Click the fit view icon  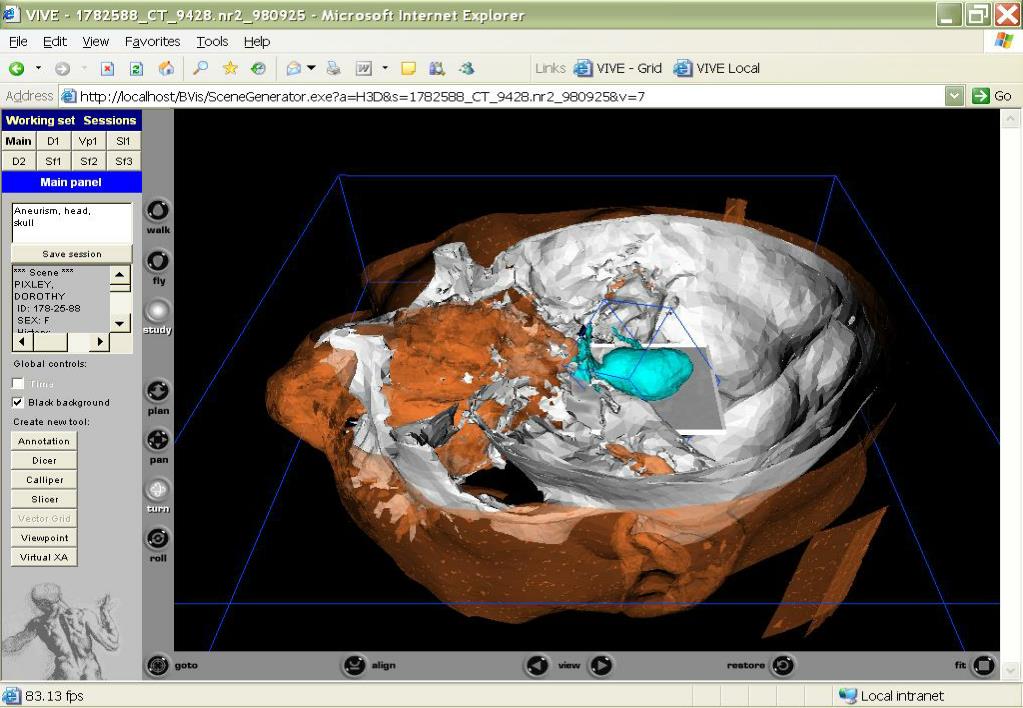(x=984, y=666)
